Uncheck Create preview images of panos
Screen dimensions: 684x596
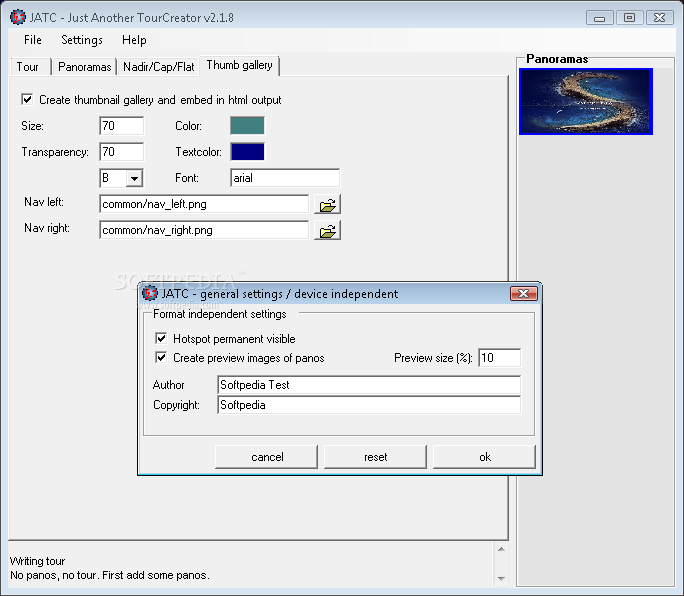[161, 358]
